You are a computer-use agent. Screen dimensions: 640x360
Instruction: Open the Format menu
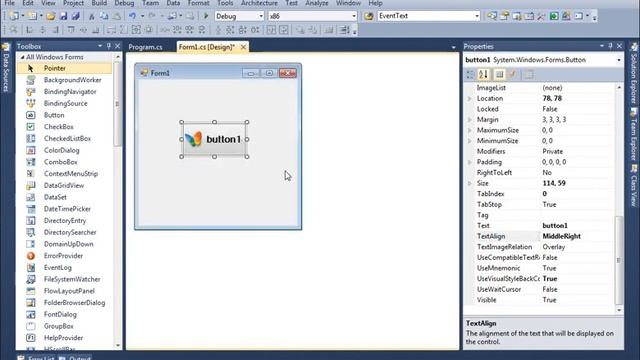[x=198, y=3]
